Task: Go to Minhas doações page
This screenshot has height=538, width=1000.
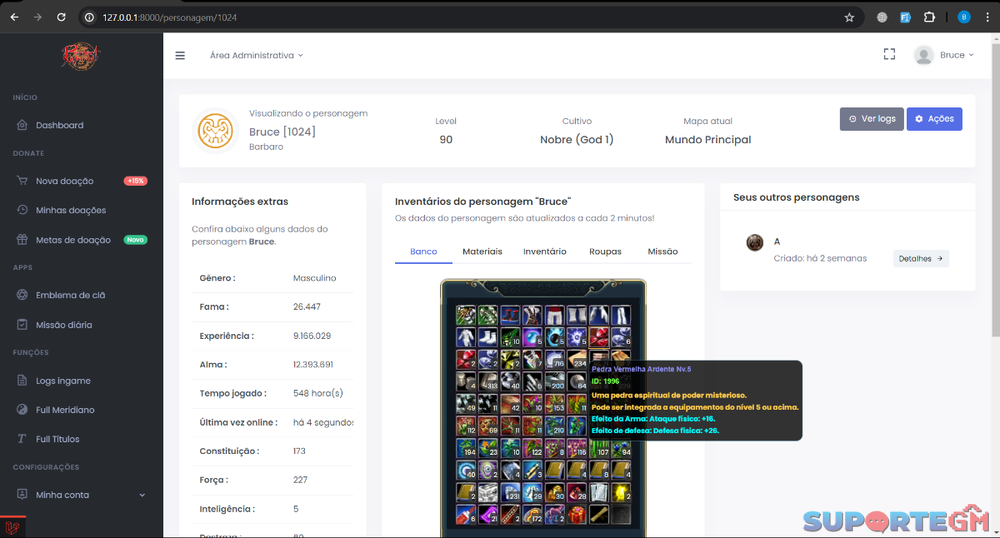Action: click(70, 210)
